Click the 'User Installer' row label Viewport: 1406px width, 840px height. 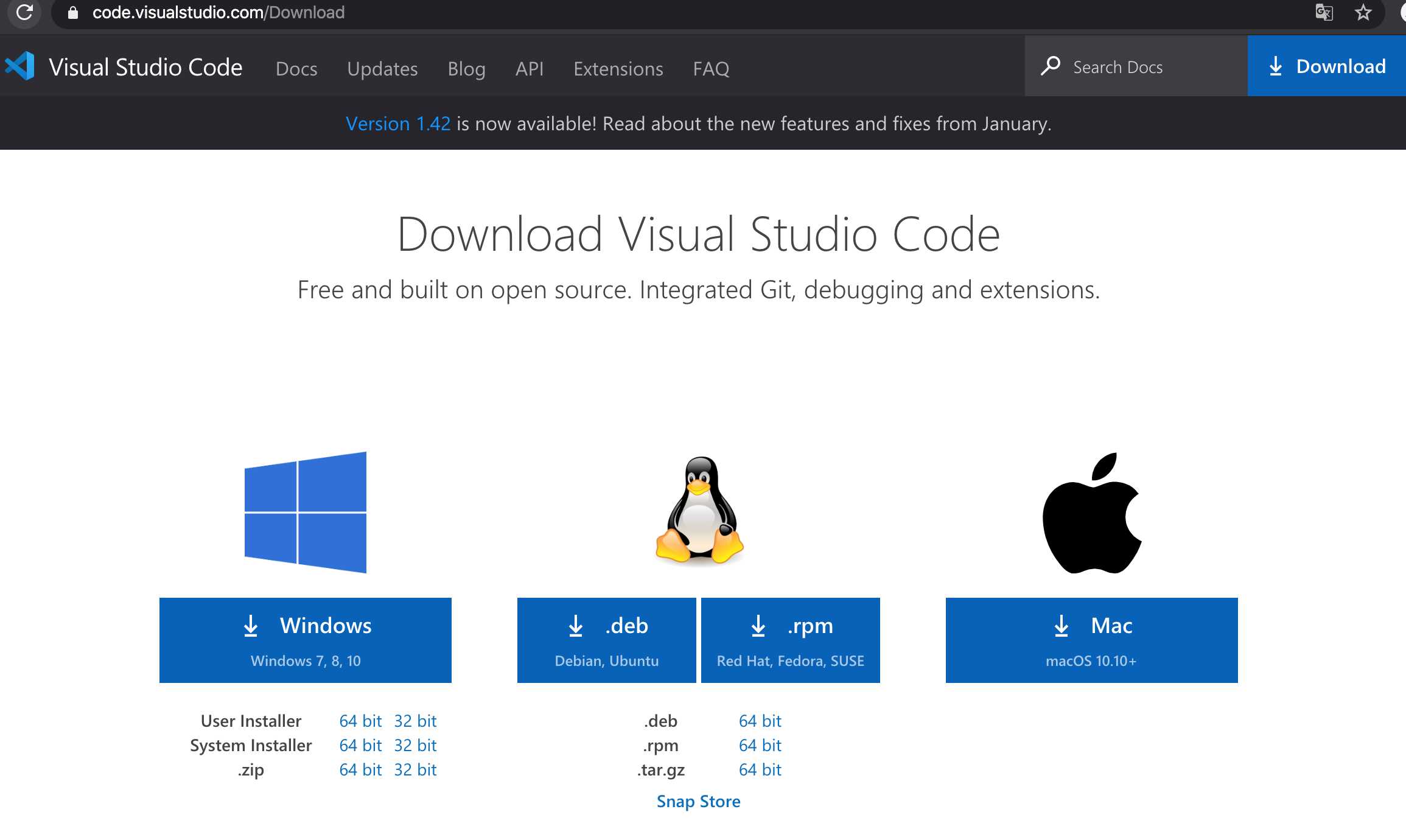[x=251, y=721]
